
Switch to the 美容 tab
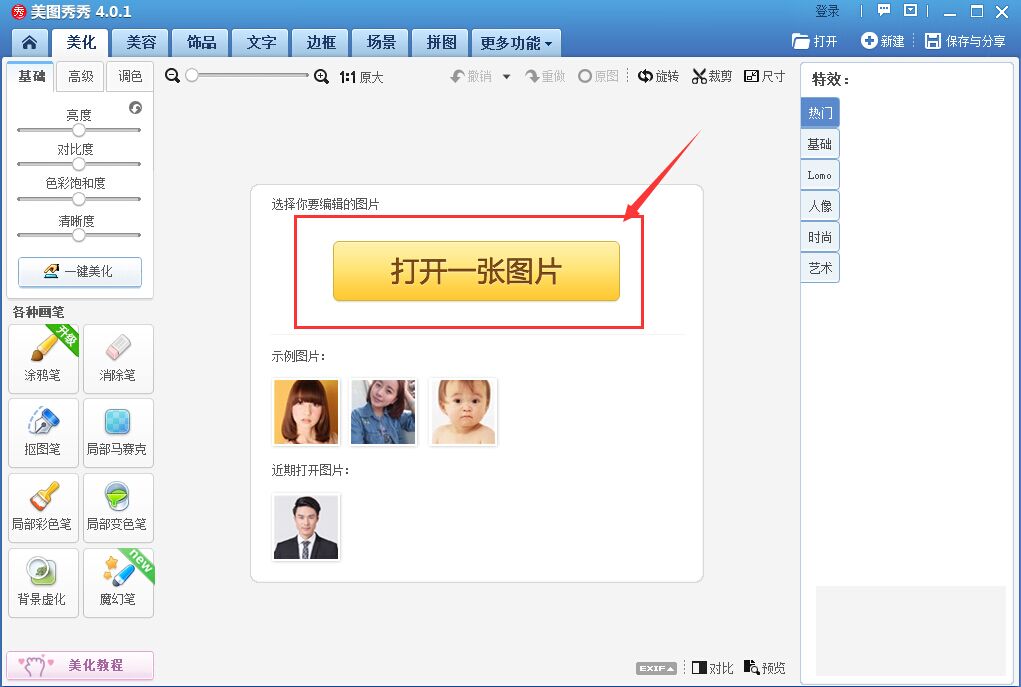(x=141, y=43)
